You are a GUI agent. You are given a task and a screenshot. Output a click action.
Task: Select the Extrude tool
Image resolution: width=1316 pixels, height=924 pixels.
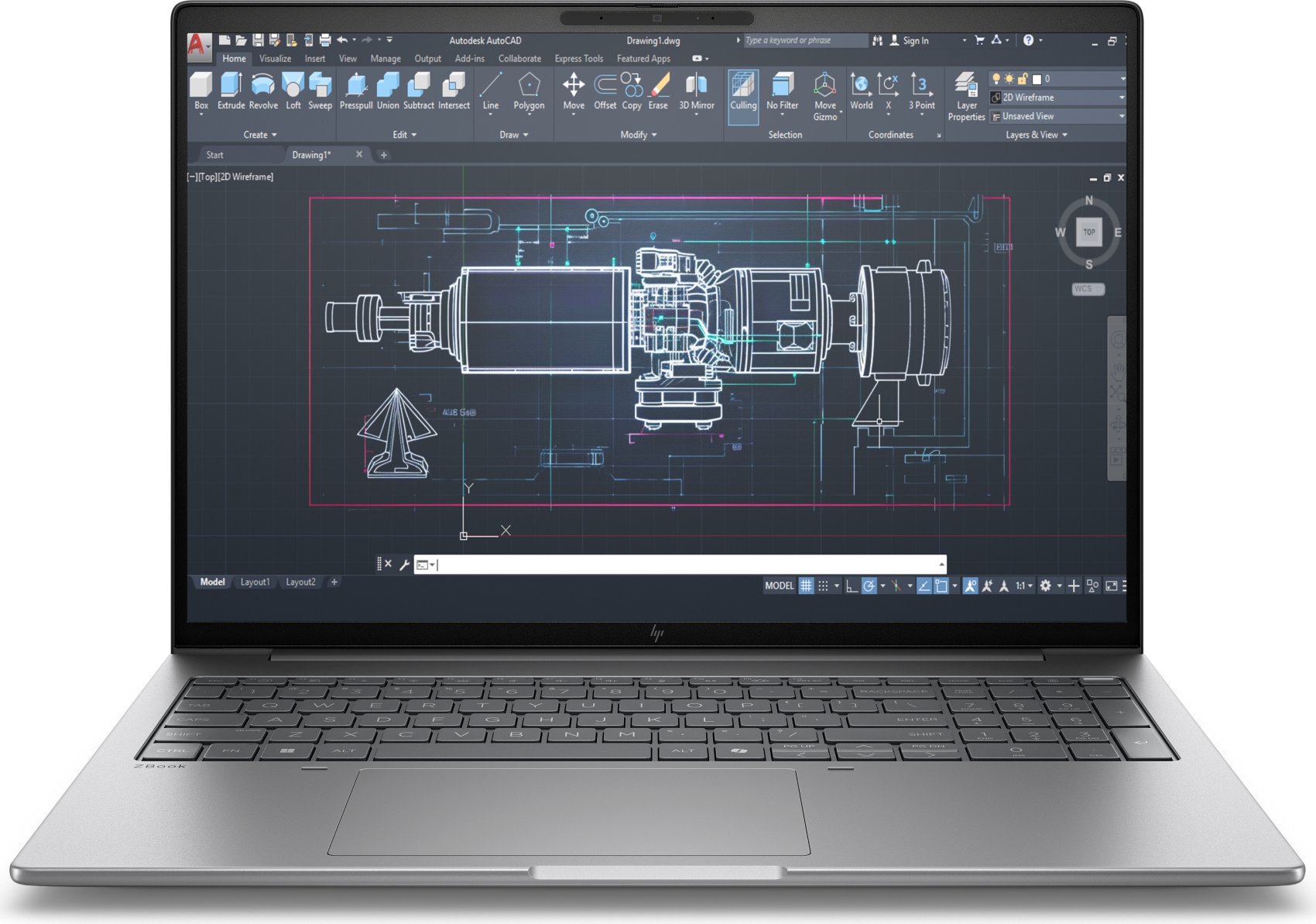(231, 91)
